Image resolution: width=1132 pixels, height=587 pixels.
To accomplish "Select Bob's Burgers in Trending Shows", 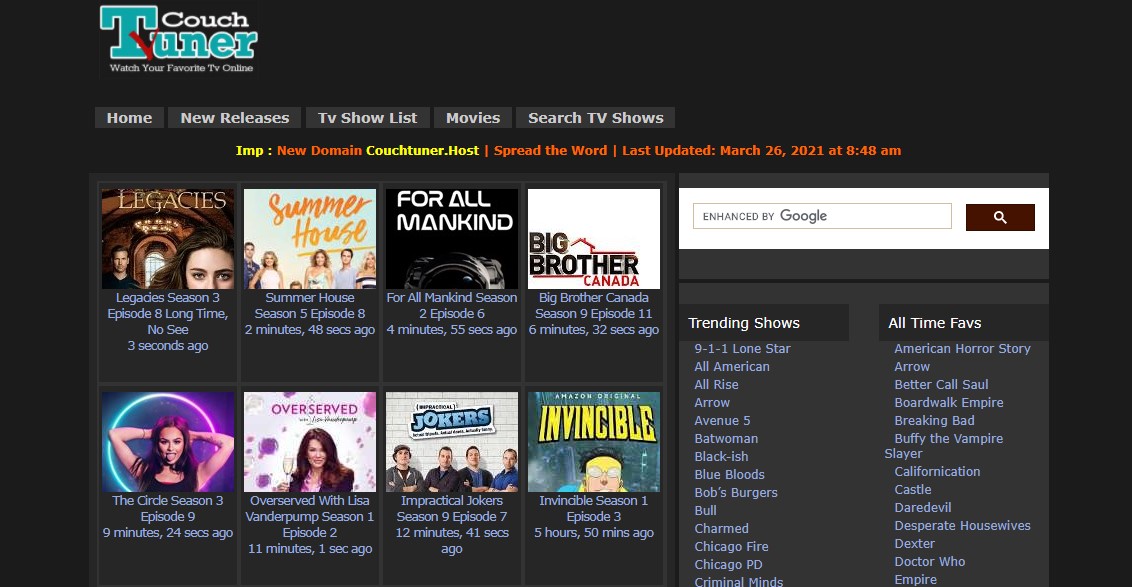I will pyautogui.click(x=736, y=493).
